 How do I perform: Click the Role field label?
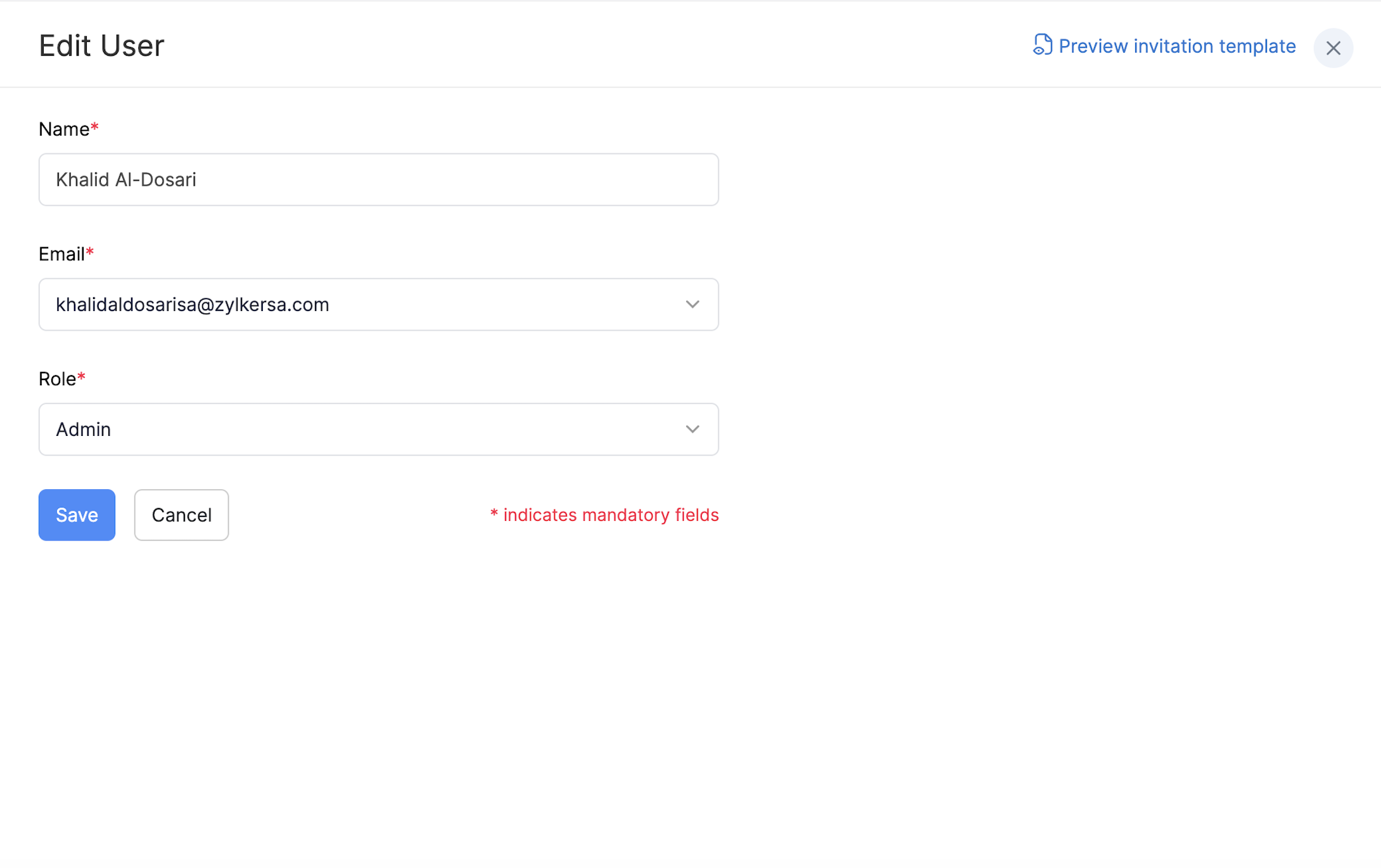57,378
